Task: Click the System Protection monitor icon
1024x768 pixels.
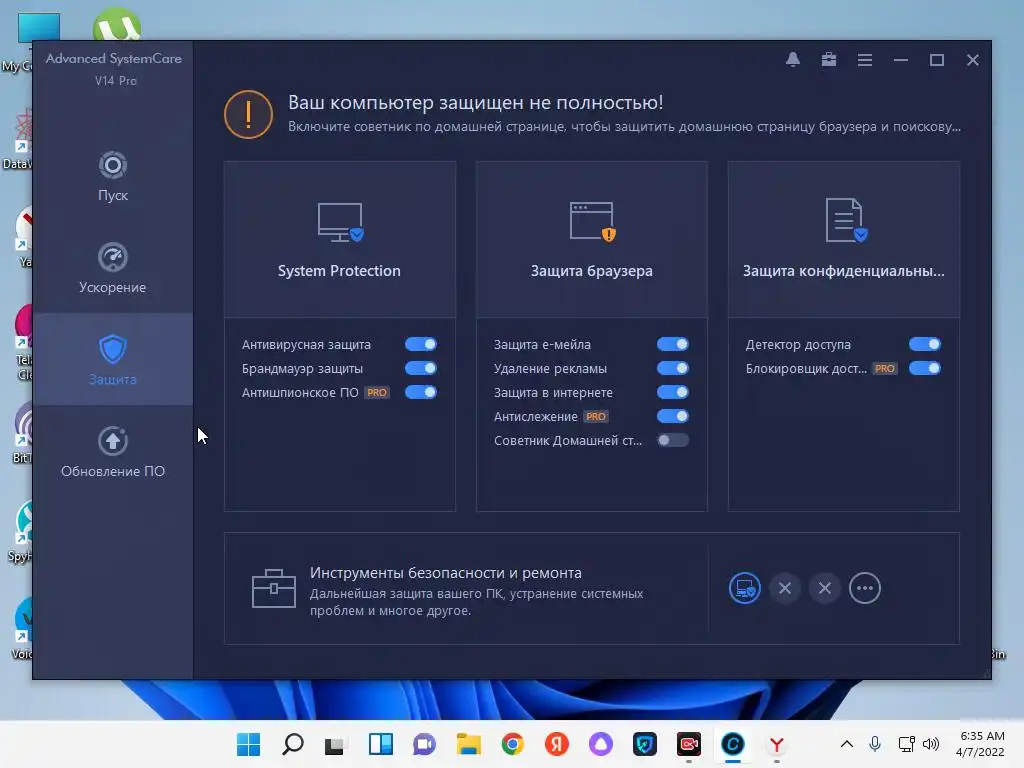Action: pos(340,222)
